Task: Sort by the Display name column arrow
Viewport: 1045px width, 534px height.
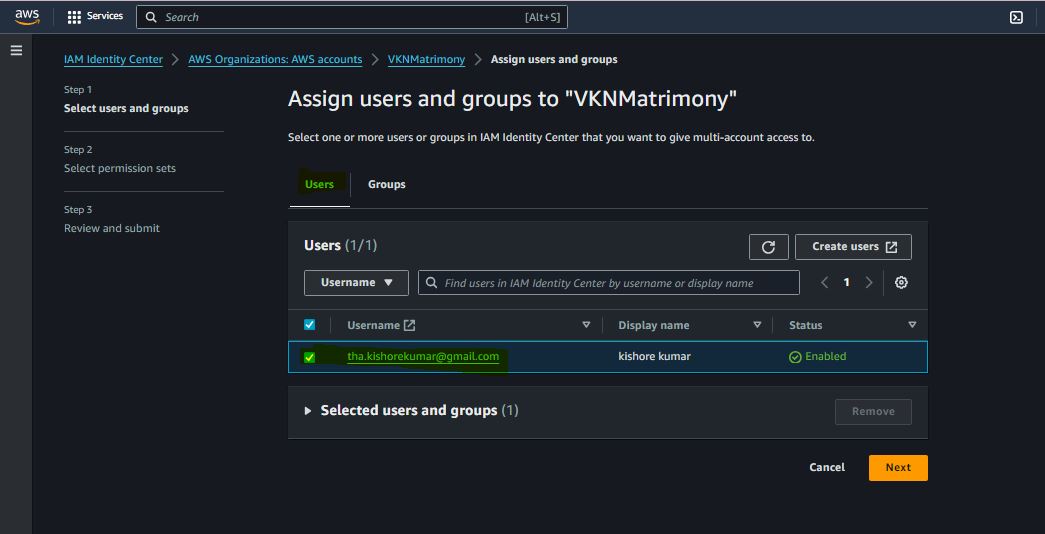Action: click(757, 325)
